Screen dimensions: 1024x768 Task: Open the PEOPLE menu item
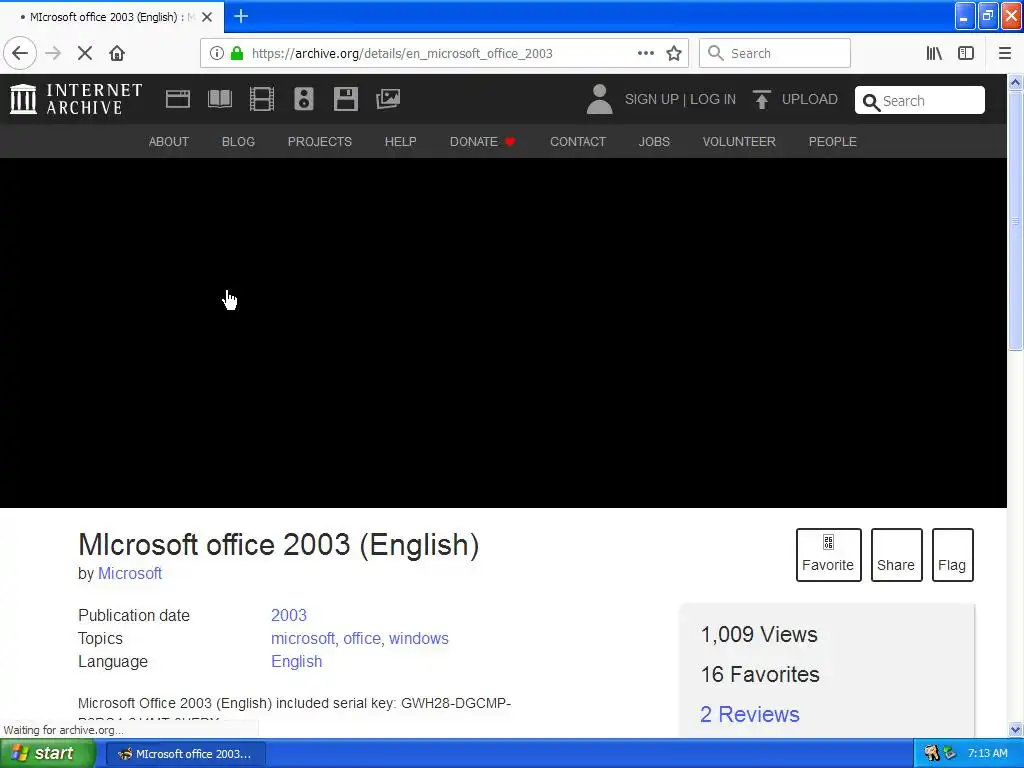tap(833, 142)
